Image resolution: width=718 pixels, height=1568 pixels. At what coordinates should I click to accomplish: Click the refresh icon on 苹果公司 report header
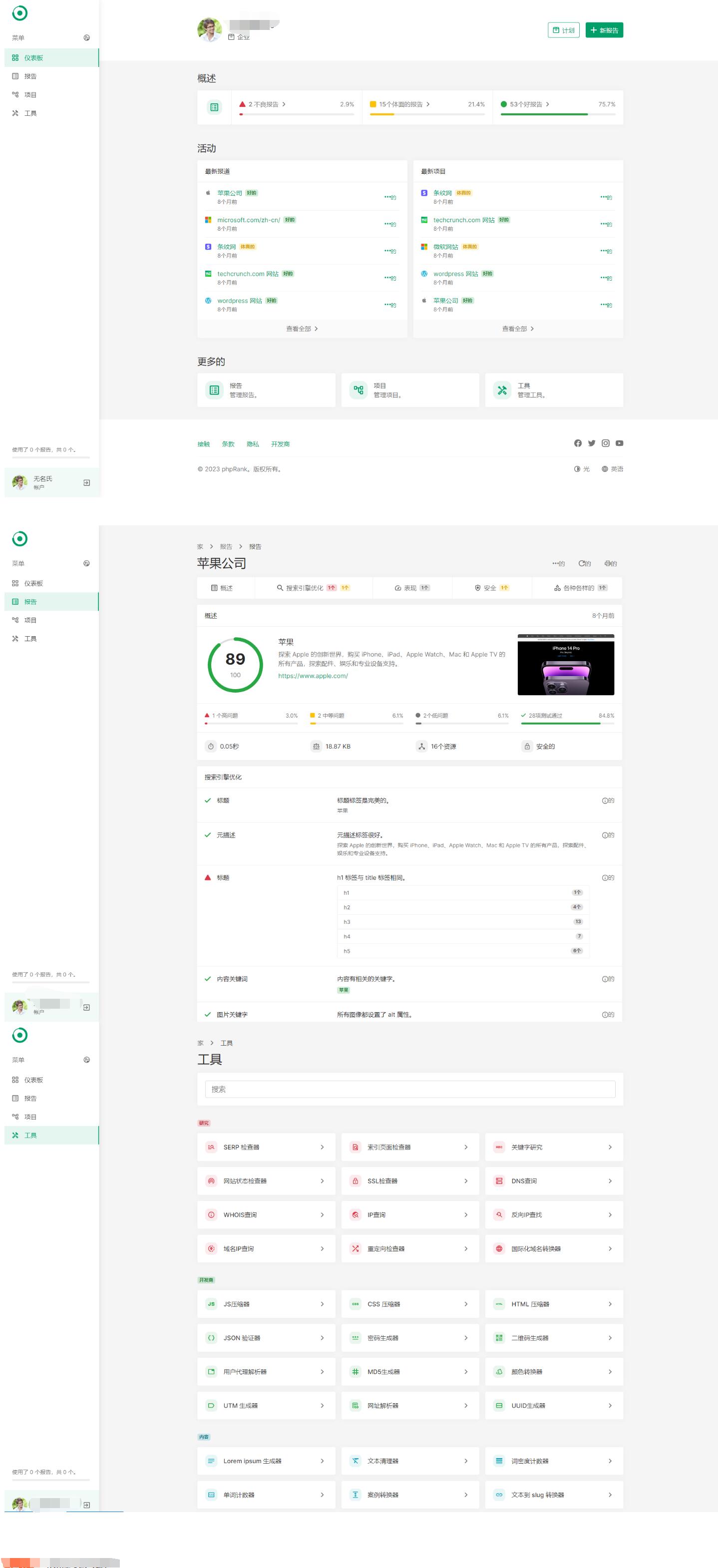point(582,564)
